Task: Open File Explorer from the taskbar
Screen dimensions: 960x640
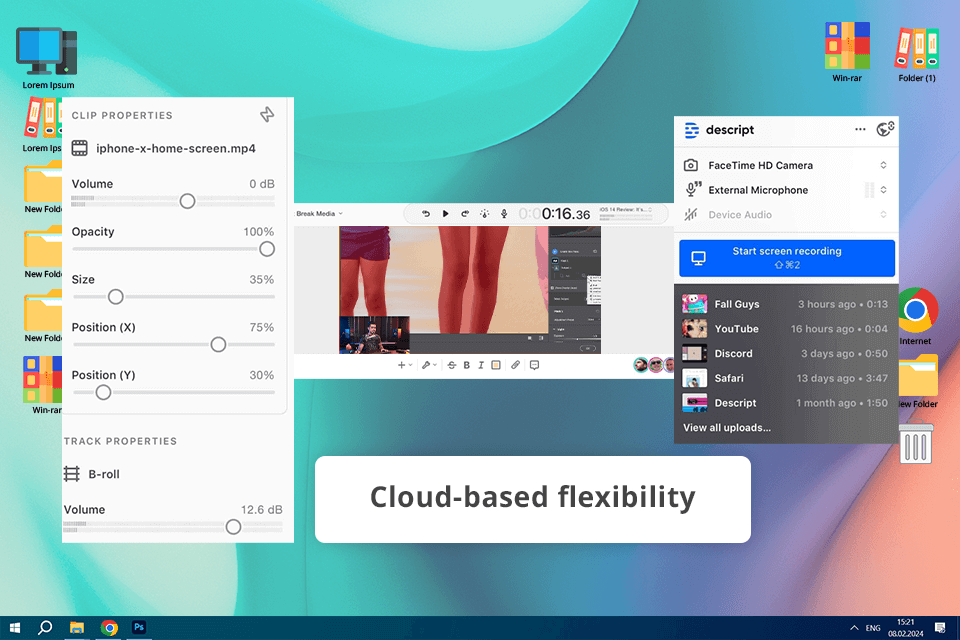Action: 77,628
